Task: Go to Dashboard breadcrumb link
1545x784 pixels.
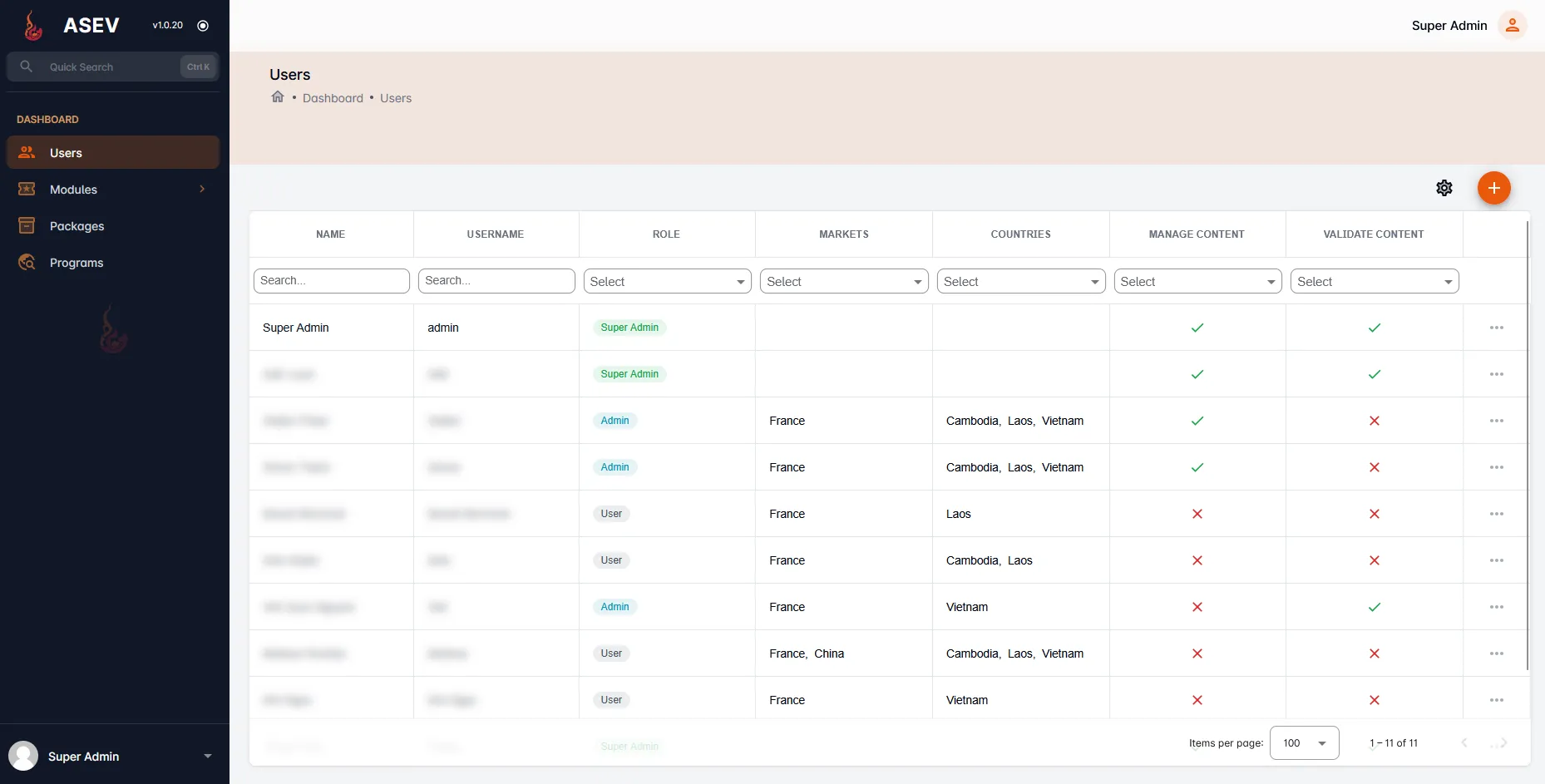Action: click(333, 98)
